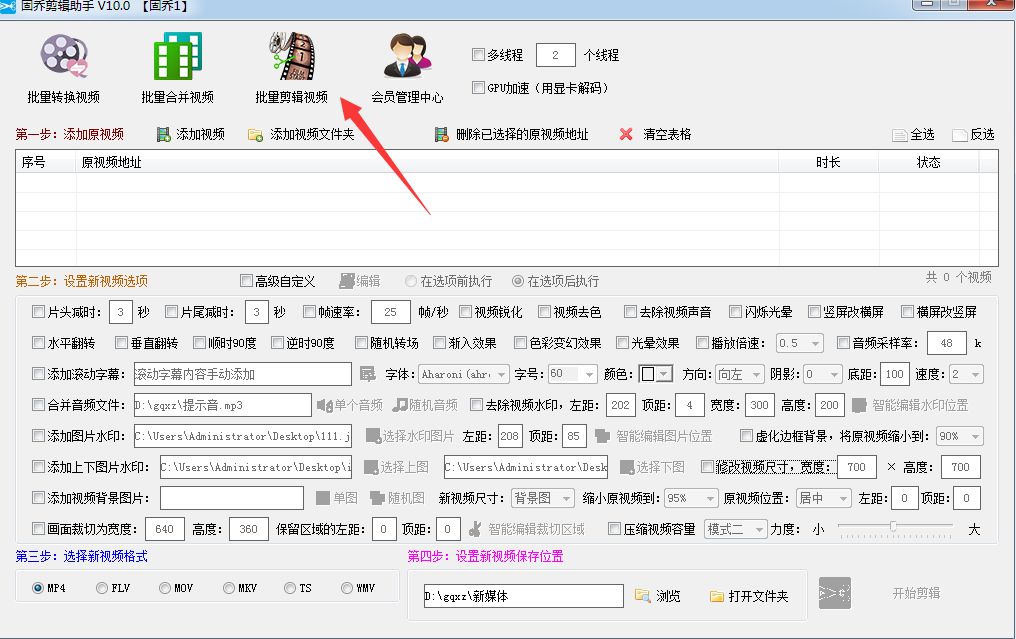Enable GPU加速 checkbox
Screen dimensions: 1016x639
478,87
